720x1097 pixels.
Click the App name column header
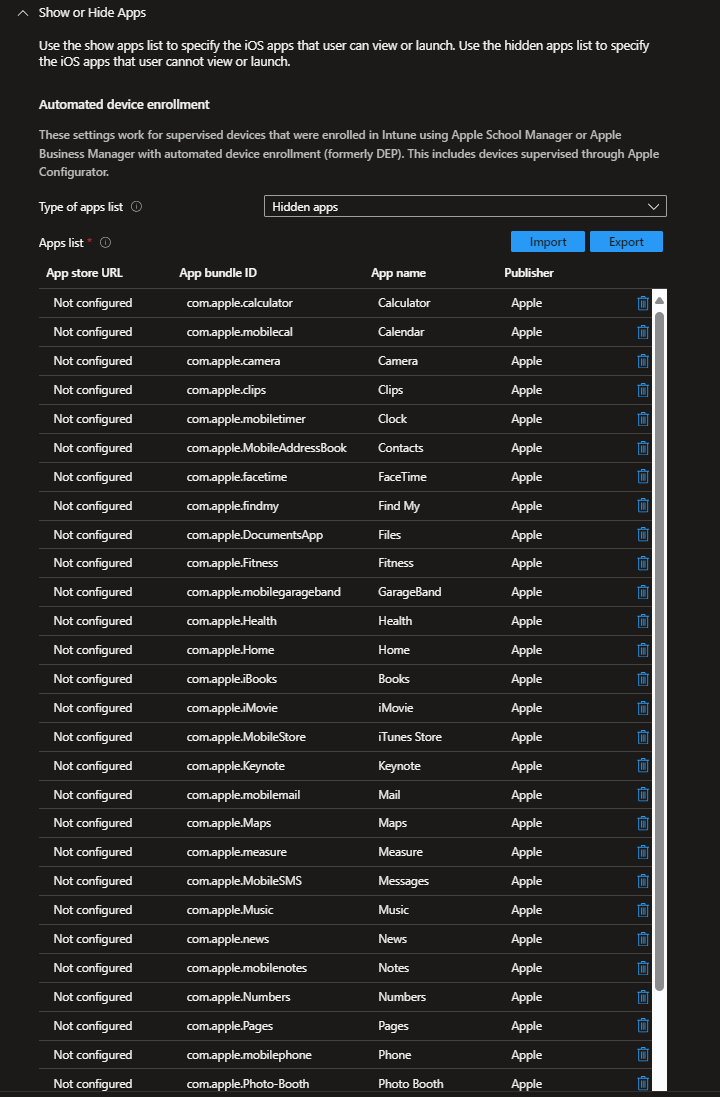click(x=398, y=273)
